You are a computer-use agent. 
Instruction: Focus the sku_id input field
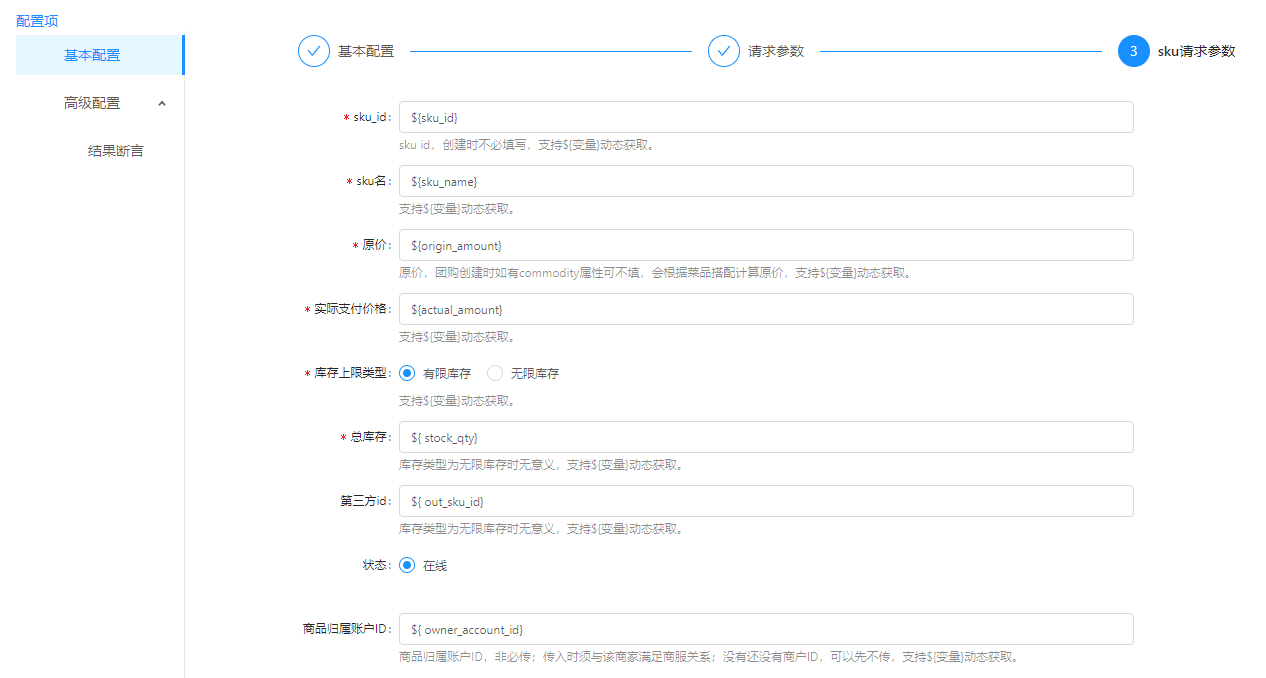click(766, 117)
